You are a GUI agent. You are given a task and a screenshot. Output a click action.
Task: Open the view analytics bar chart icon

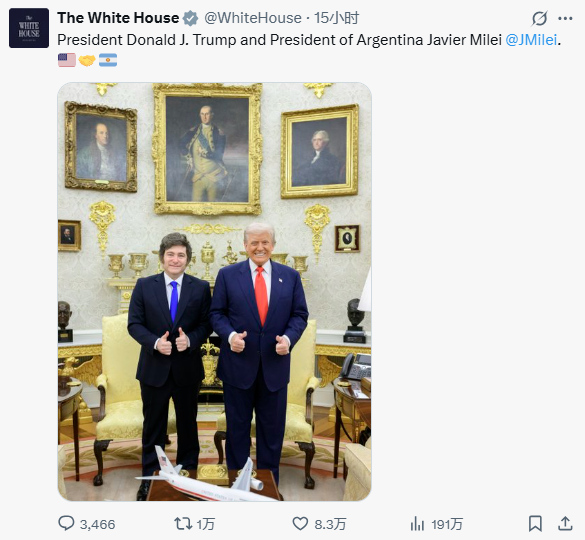click(x=417, y=524)
